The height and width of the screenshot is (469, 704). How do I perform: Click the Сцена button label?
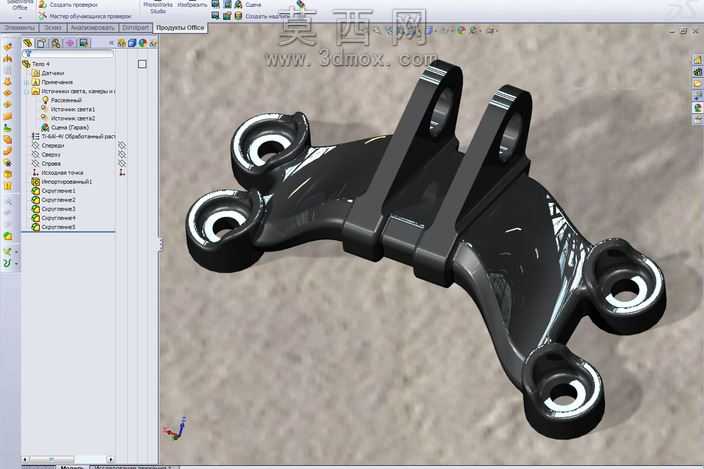tap(253, 4)
